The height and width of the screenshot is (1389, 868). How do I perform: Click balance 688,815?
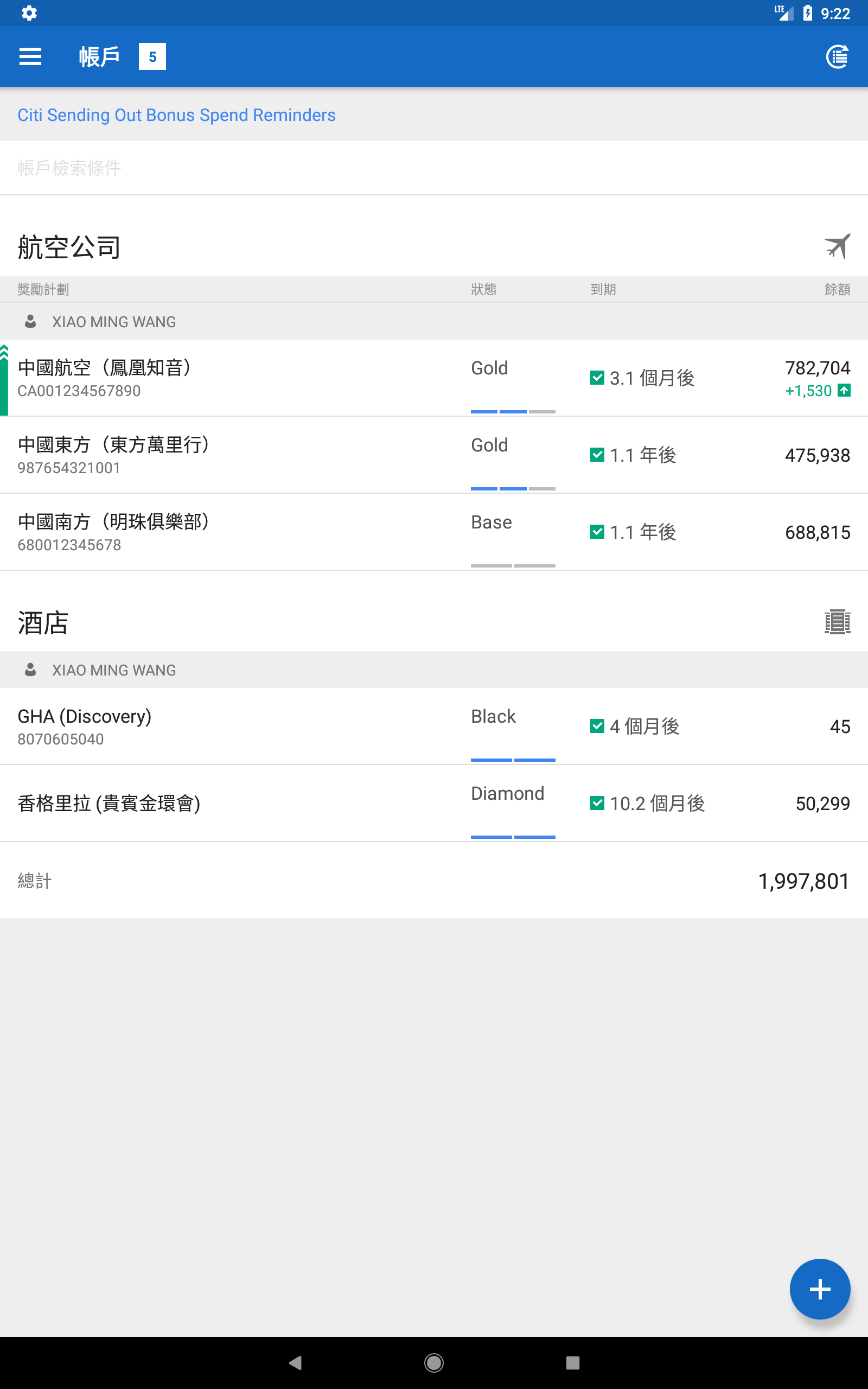pos(818,532)
